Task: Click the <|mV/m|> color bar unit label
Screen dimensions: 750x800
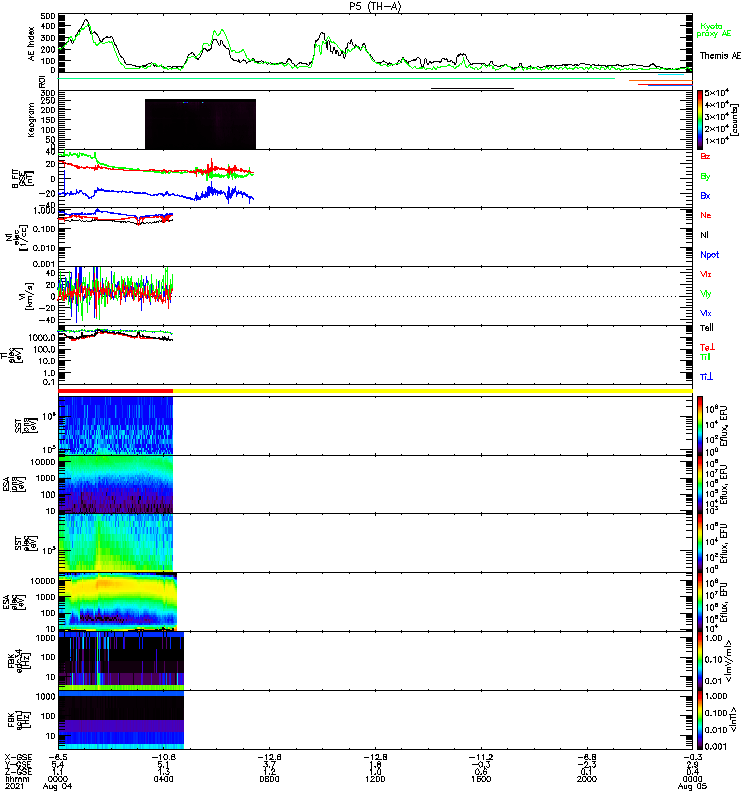Action: [x=729, y=661]
